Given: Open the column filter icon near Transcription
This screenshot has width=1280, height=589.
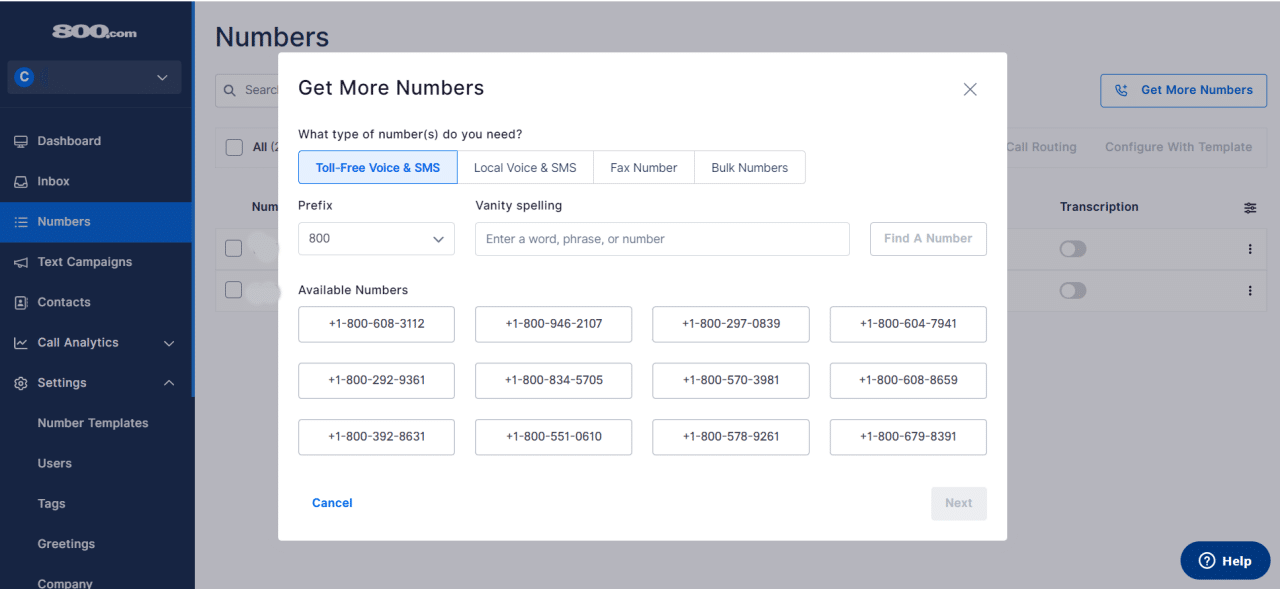Looking at the screenshot, I should point(1249,207).
